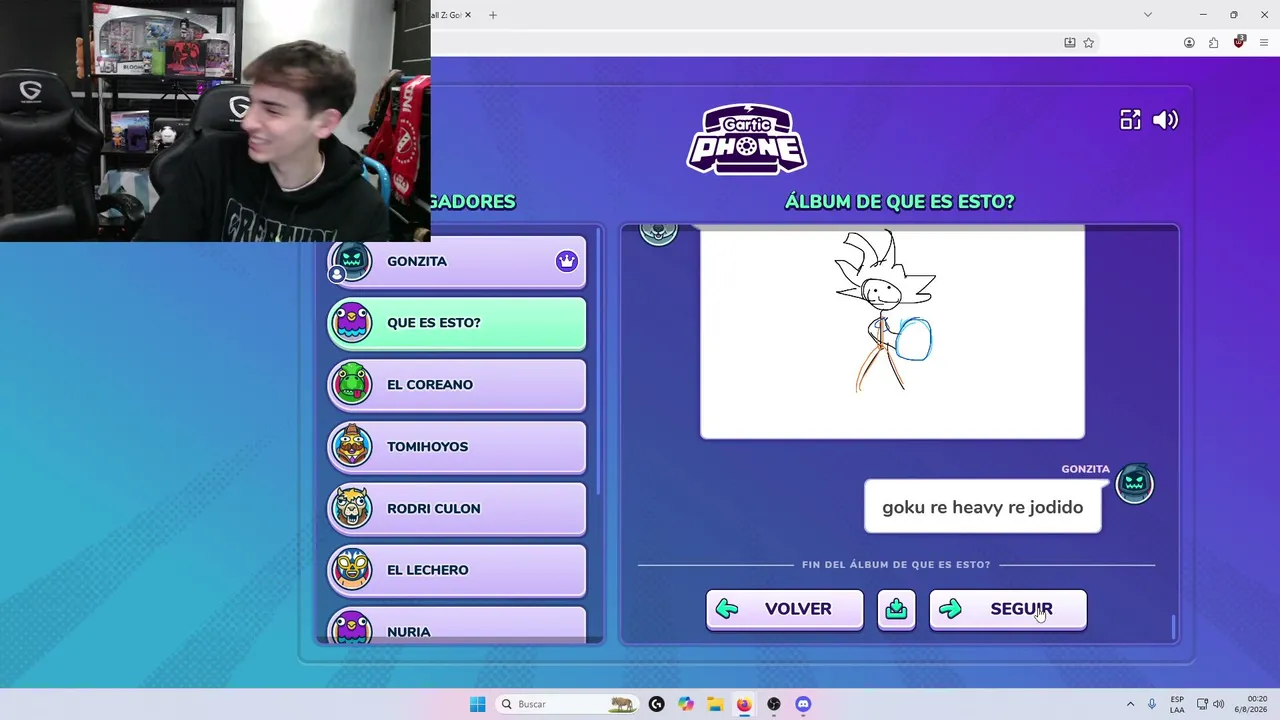Image resolution: width=1280 pixels, height=720 pixels.
Task: Select player EL COREANO
Action: [x=457, y=385]
